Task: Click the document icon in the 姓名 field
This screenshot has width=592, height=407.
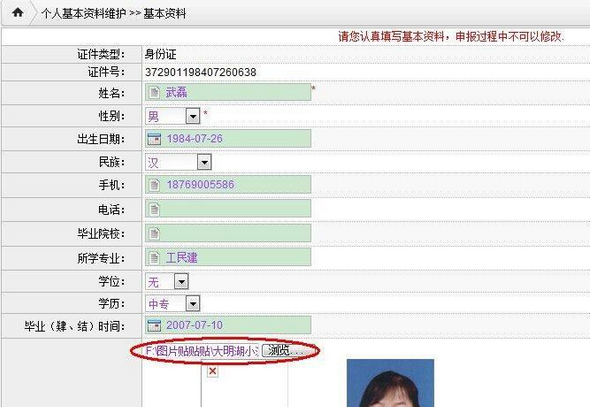Action: [x=154, y=92]
